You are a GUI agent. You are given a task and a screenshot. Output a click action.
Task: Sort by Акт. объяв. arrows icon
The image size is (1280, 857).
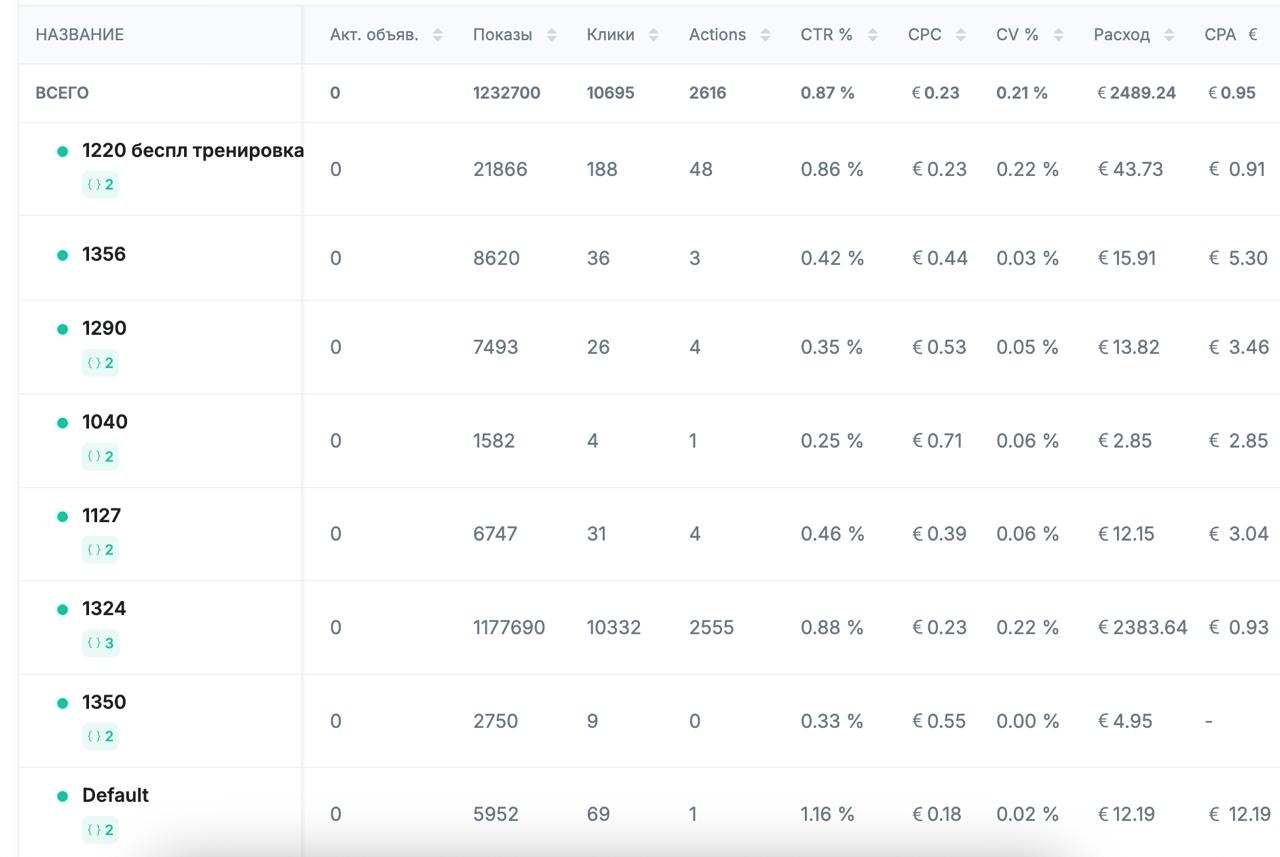[438, 35]
